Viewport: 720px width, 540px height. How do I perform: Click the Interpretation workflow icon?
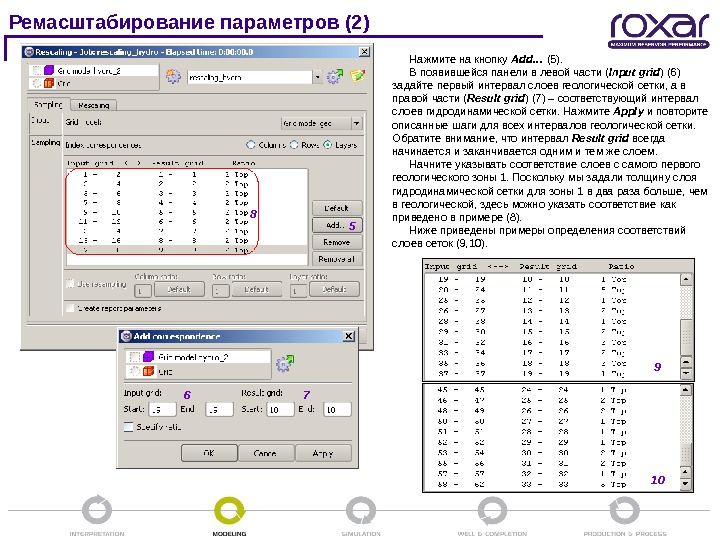tap(96, 510)
